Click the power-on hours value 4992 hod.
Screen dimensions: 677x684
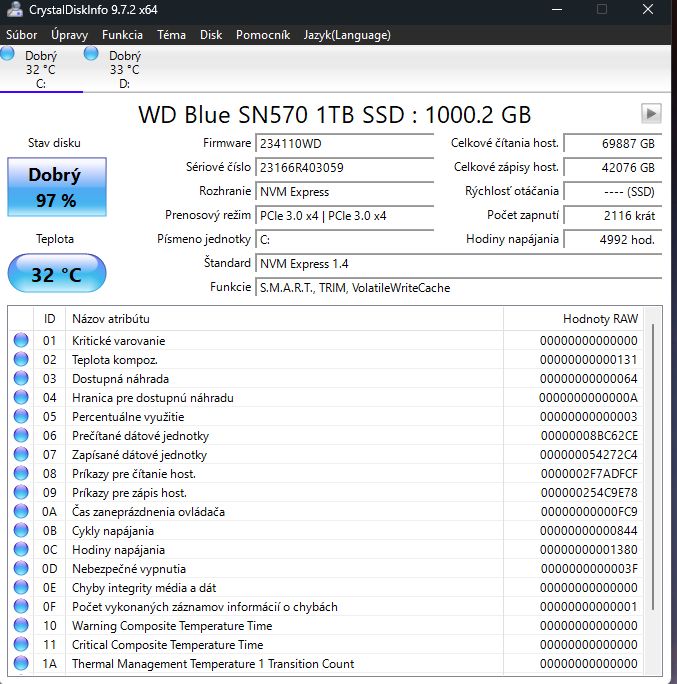coord(612,239)
